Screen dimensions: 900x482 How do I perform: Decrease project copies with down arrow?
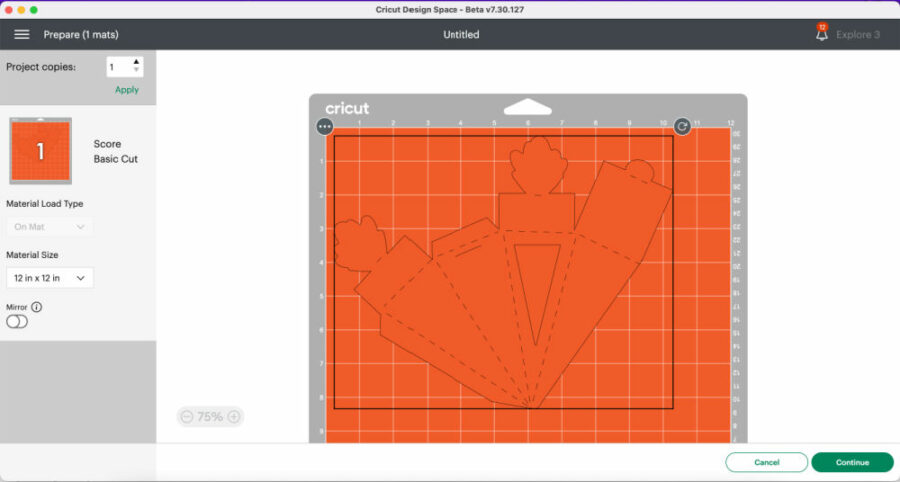[x=137, y=72]
